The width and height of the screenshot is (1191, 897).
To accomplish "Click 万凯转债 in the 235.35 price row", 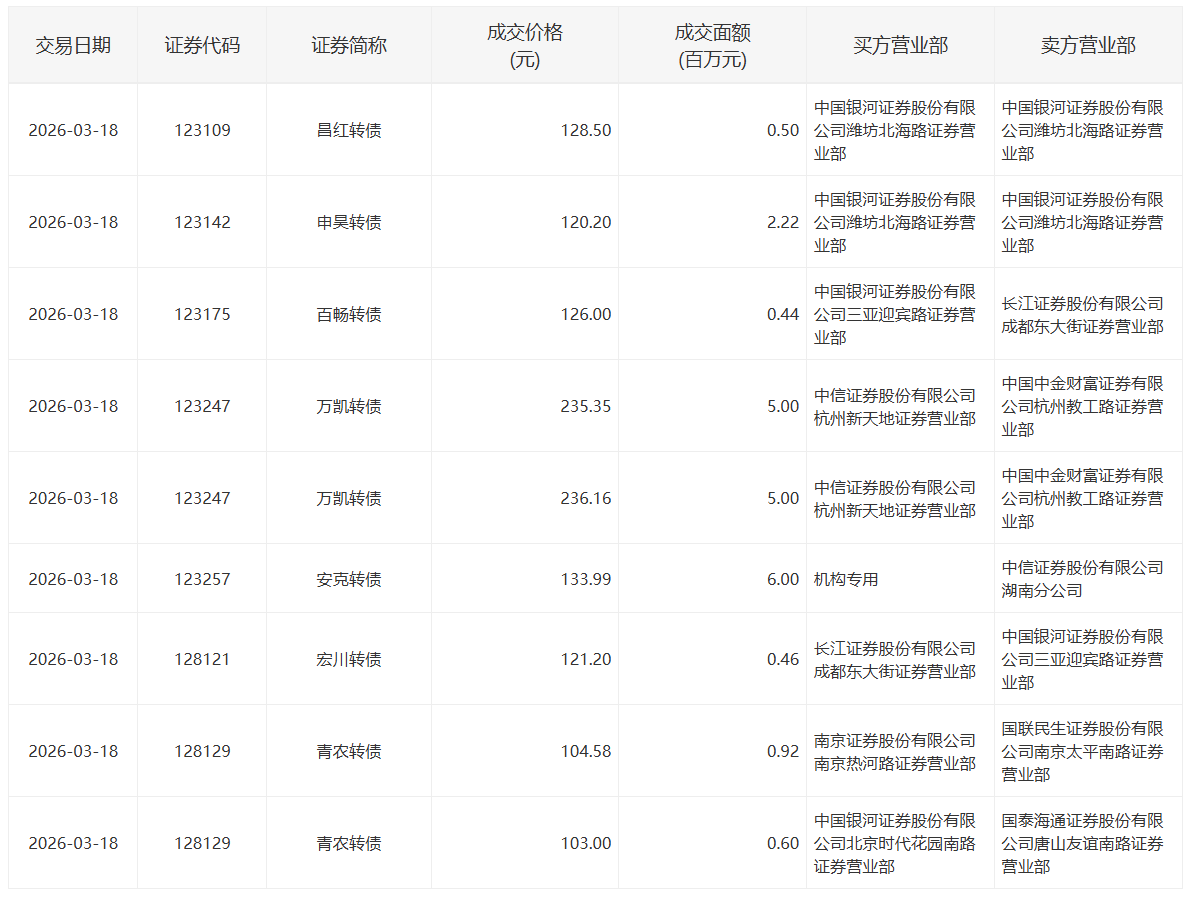I will click(349, 406).
